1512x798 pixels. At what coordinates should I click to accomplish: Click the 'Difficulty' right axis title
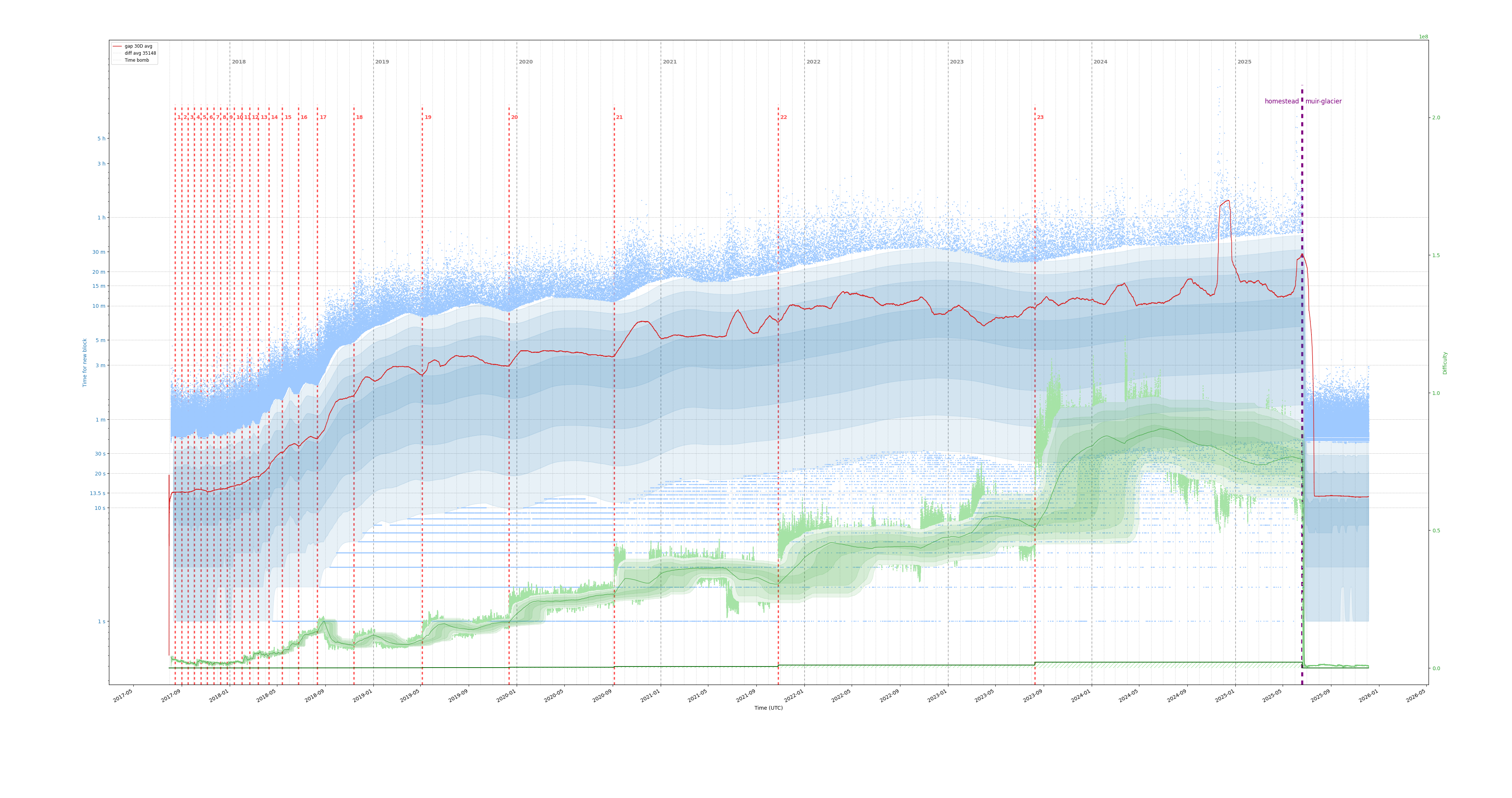coord(1444,363)
